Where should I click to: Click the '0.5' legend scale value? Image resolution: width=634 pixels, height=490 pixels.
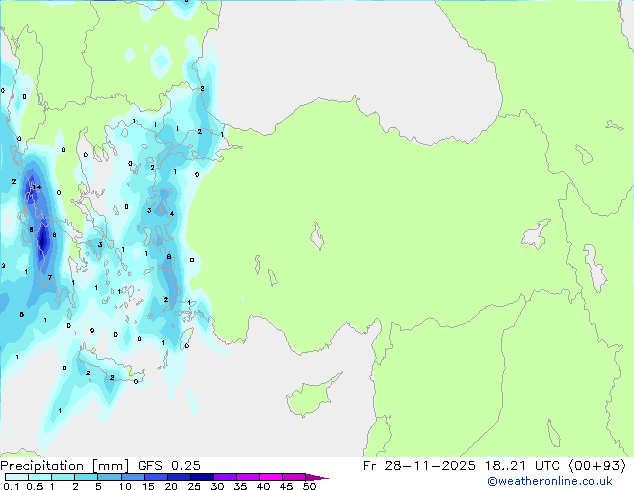(35, 486)
